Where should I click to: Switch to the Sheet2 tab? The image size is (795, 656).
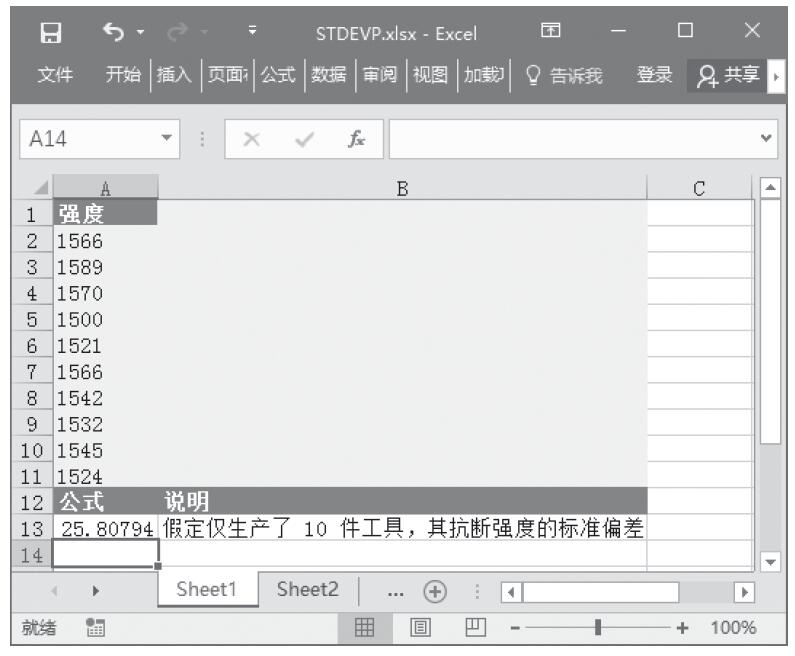307,590
